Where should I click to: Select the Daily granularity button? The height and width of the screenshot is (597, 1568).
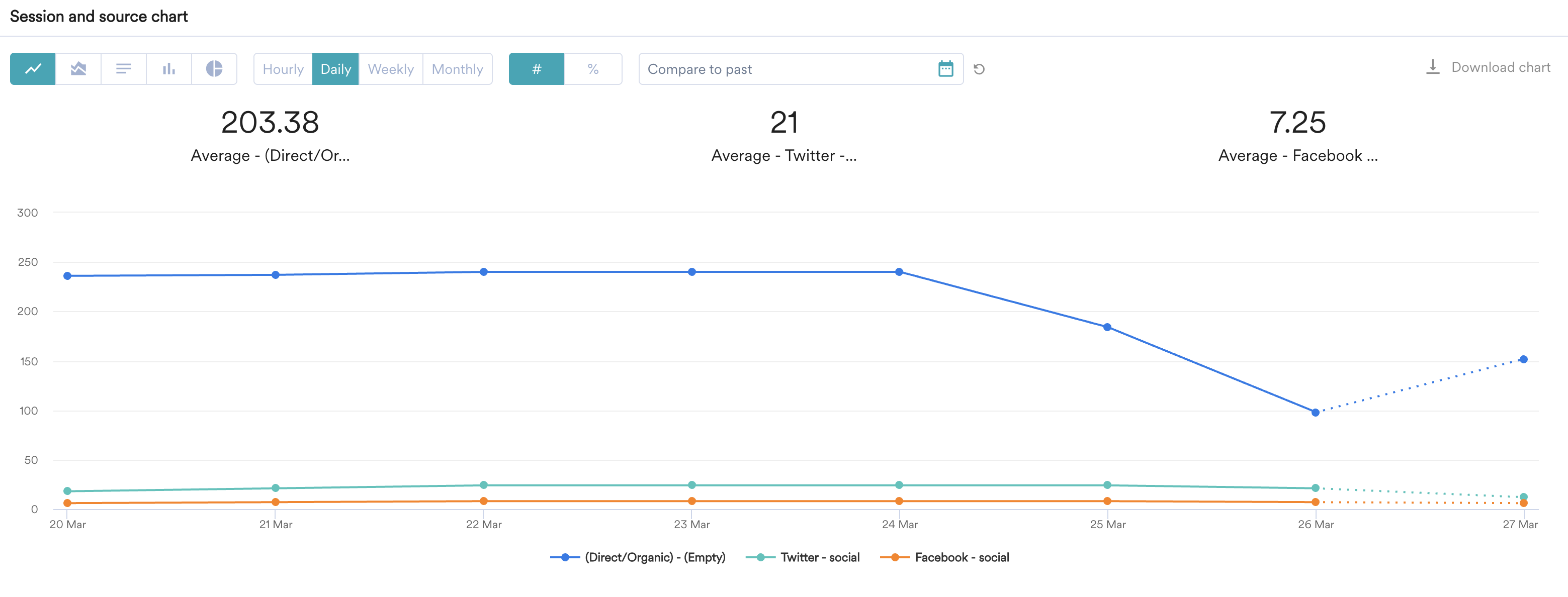pyautogui.click(x=335, y=69)
